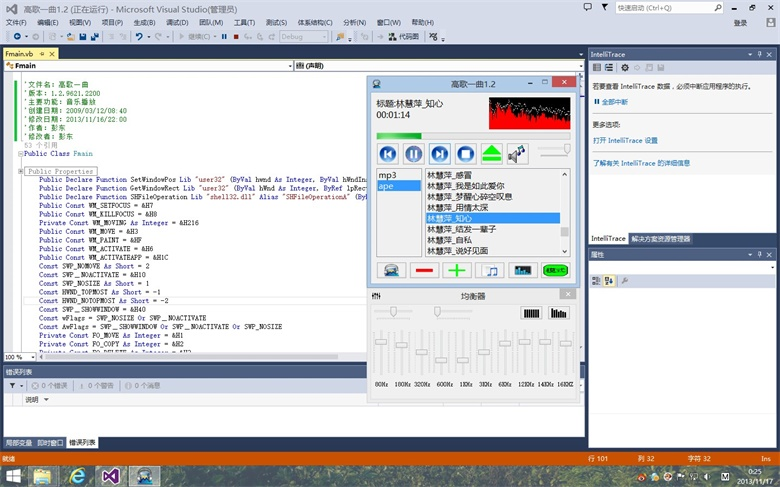Pause the currently playing song
Viewport: 780px width, 487px height.
coord(414,154)
